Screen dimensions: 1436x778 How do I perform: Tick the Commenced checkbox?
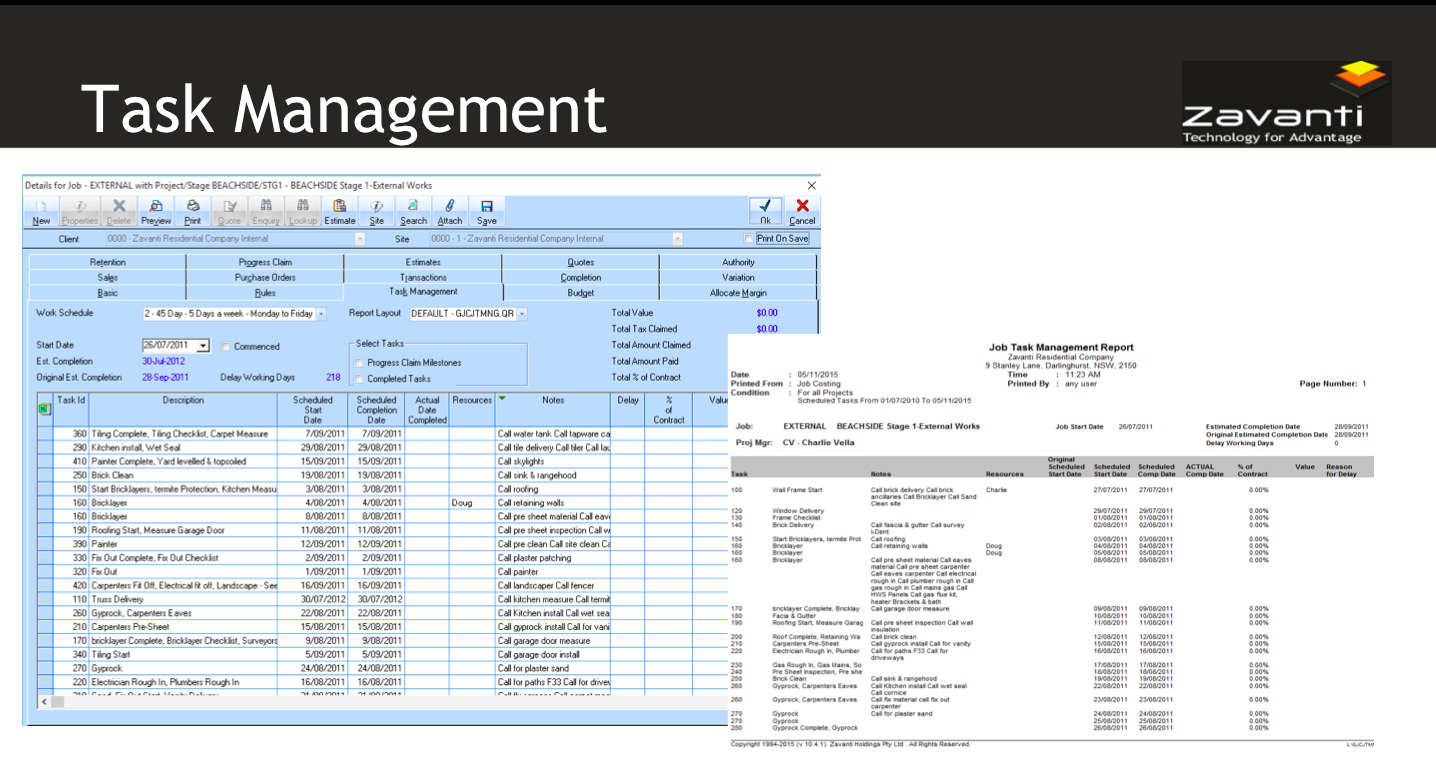(x=226, y=347)
